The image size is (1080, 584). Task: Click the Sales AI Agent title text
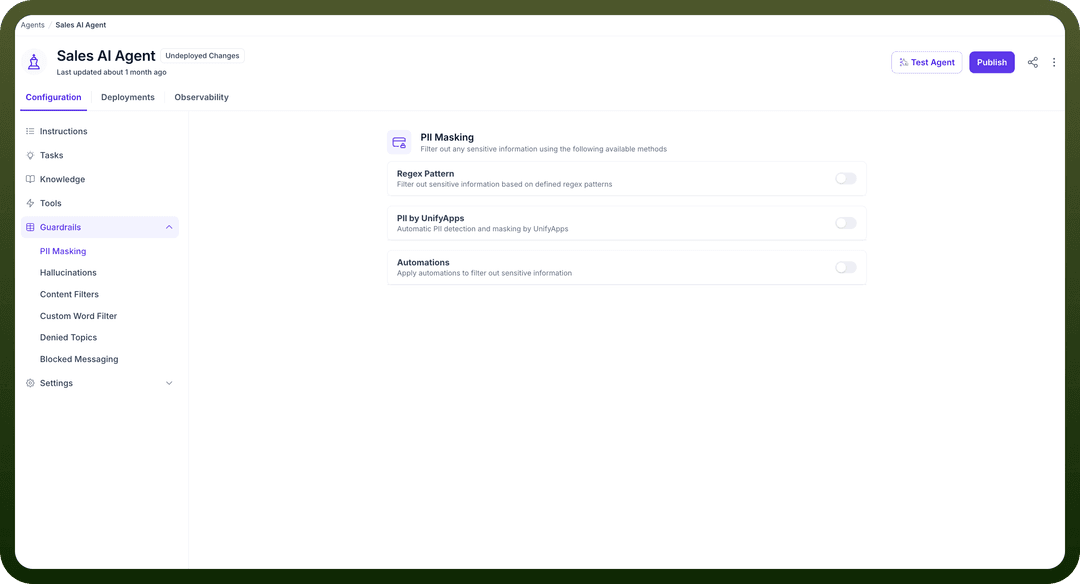[x=106, y=56]
